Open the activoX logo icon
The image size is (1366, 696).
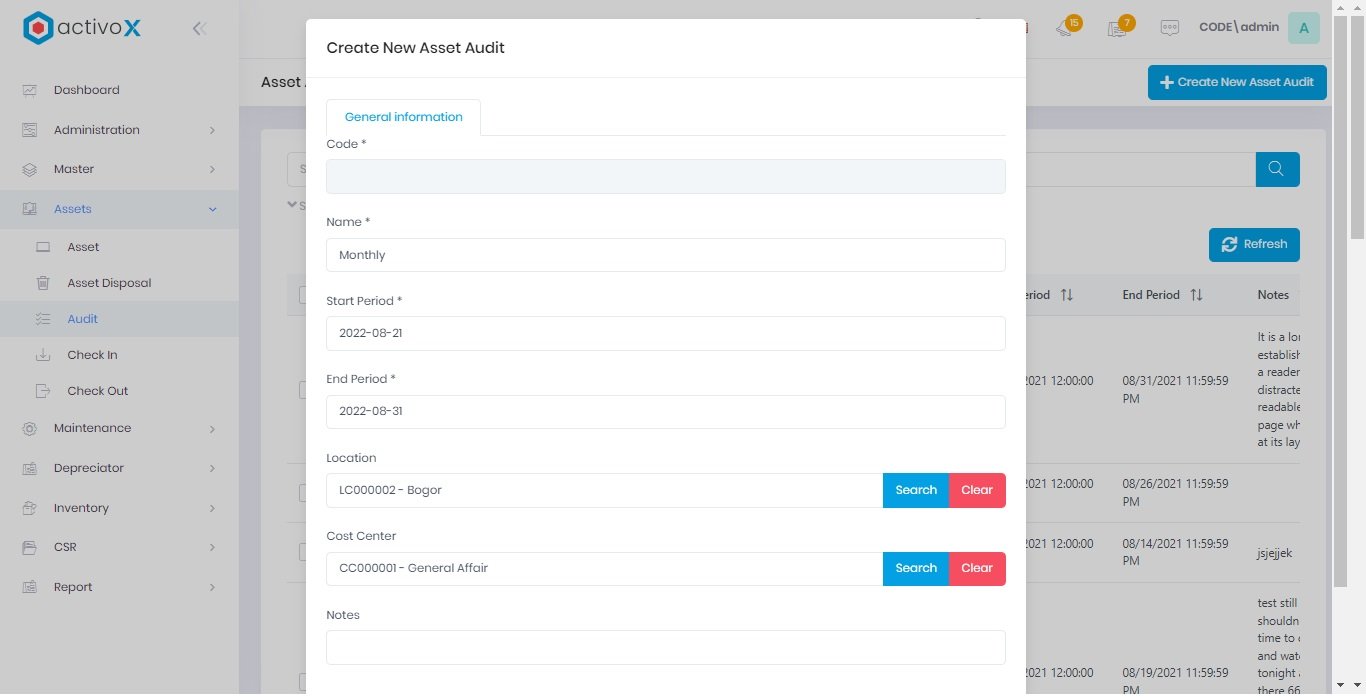pos(38,28)
